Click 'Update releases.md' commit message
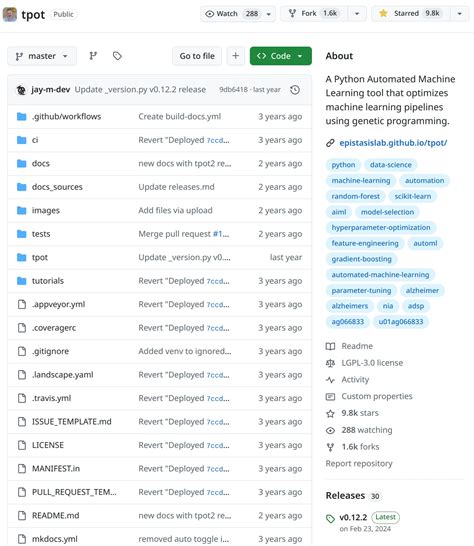The width and height of the screenshot is (474, 546). click(176, 187)
